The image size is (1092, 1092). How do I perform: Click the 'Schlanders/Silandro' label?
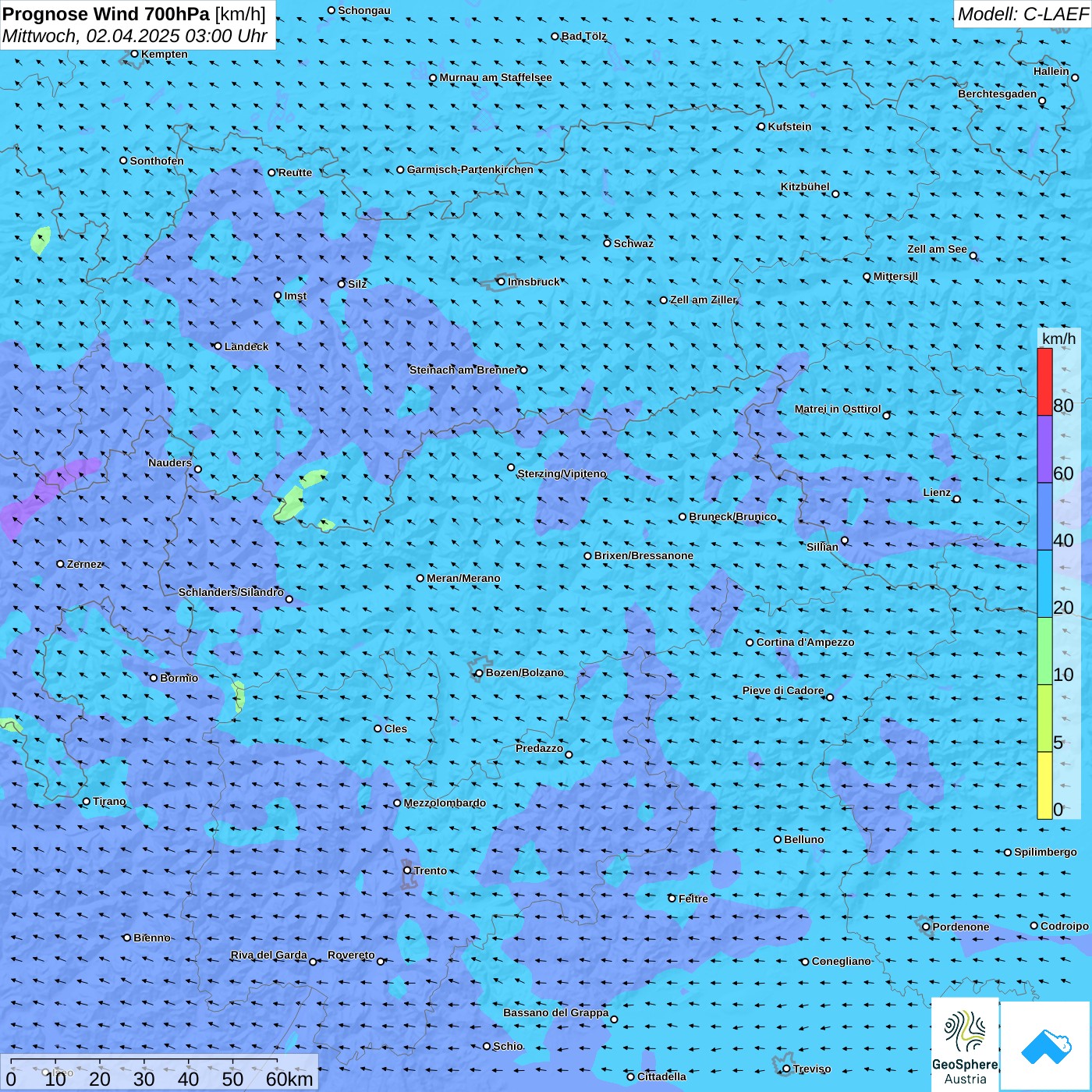point(231,592)
